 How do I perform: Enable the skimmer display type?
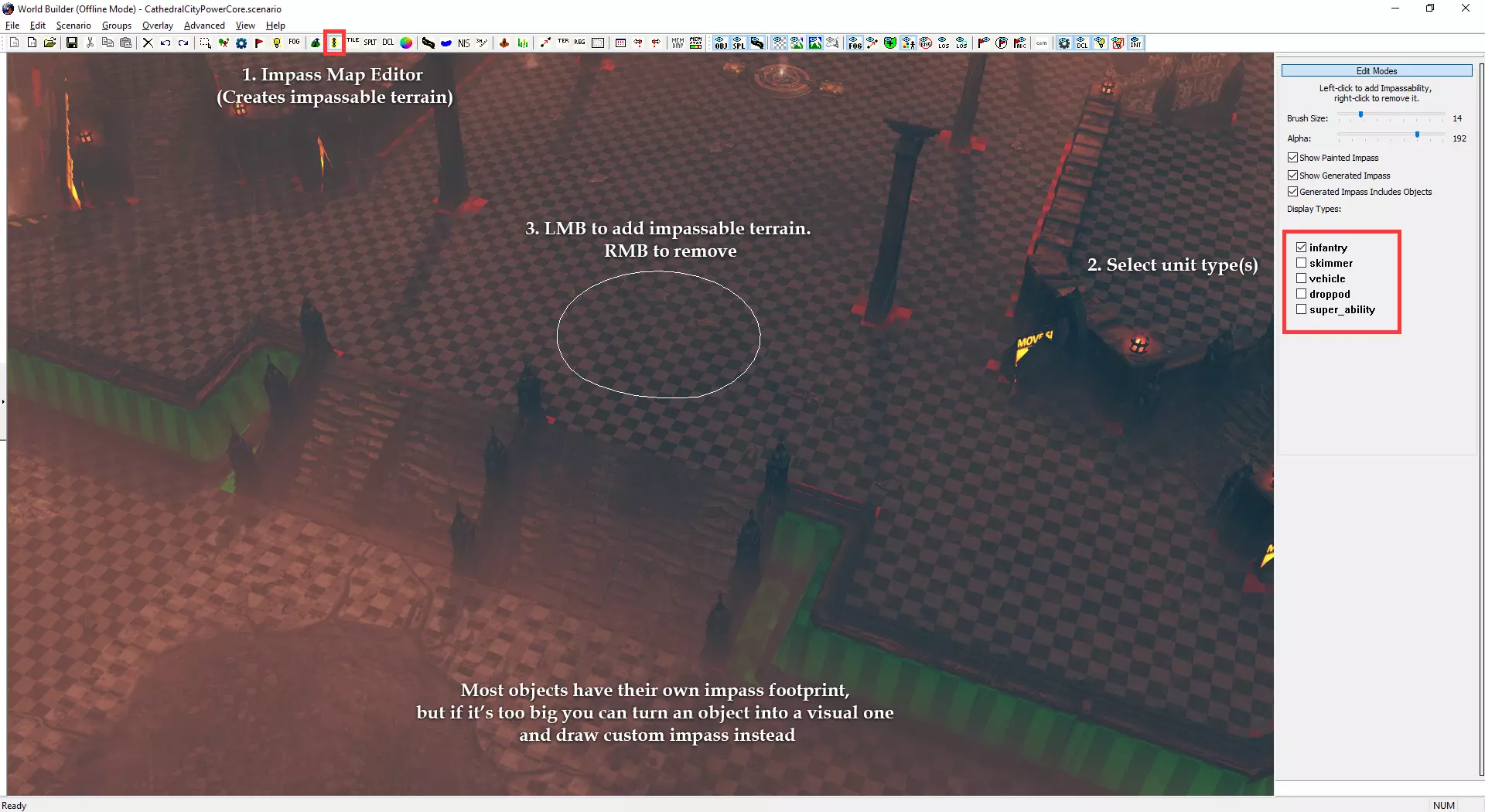click(1302, 263)
